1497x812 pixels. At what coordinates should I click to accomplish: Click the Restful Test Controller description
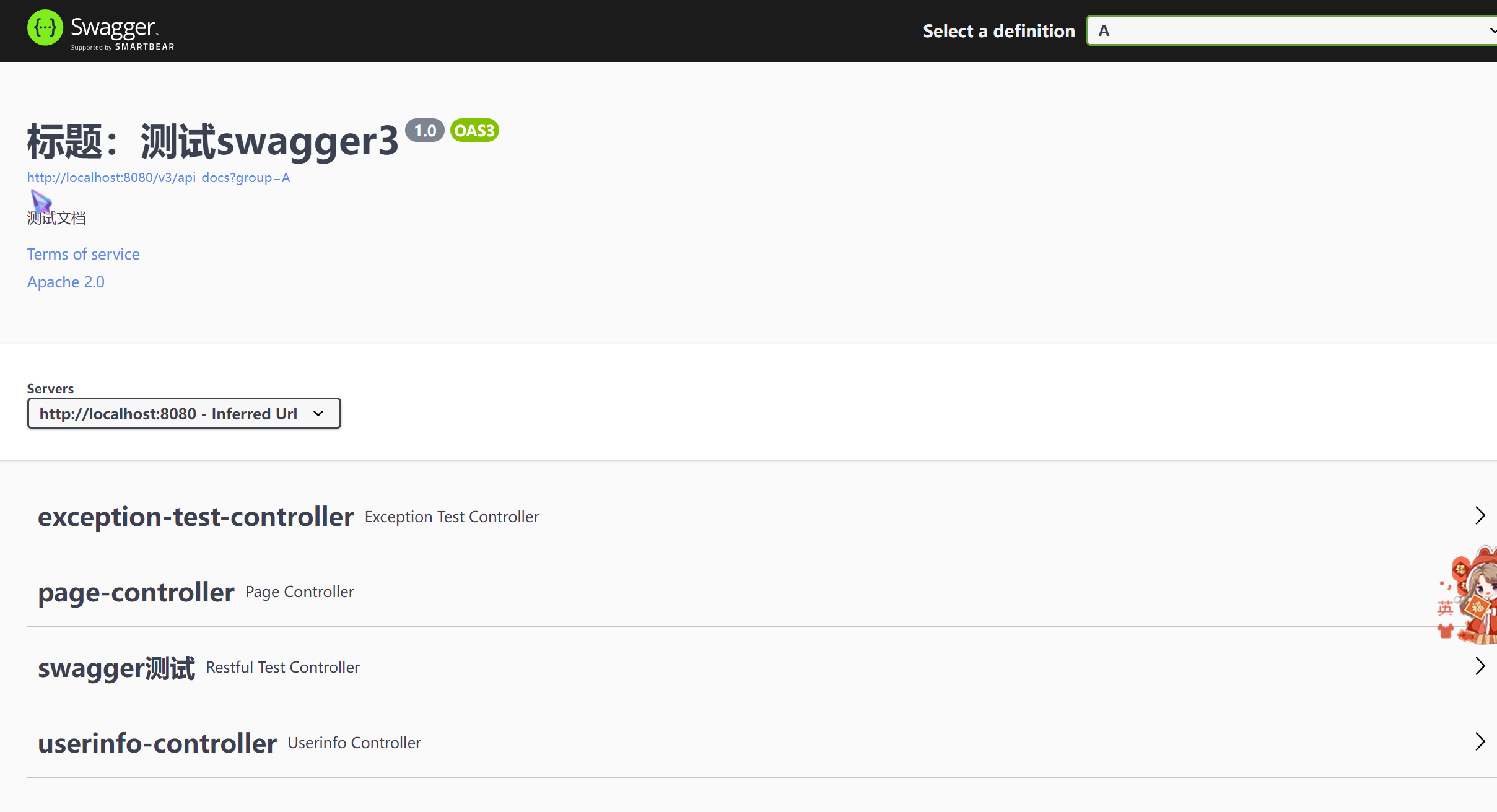[x=282, y=668]
